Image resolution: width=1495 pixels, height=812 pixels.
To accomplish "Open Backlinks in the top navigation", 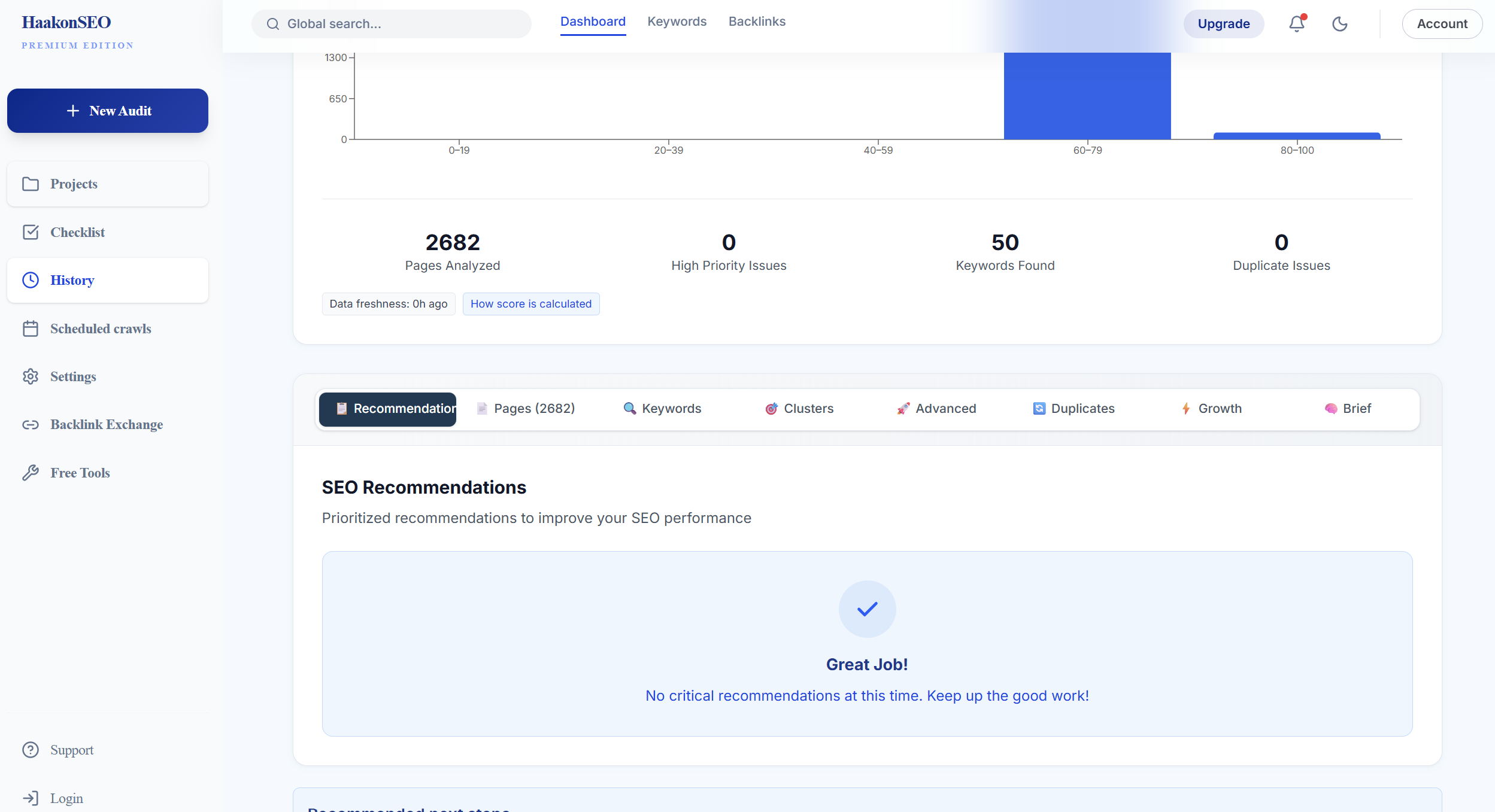I will click(x=757, y=22).
